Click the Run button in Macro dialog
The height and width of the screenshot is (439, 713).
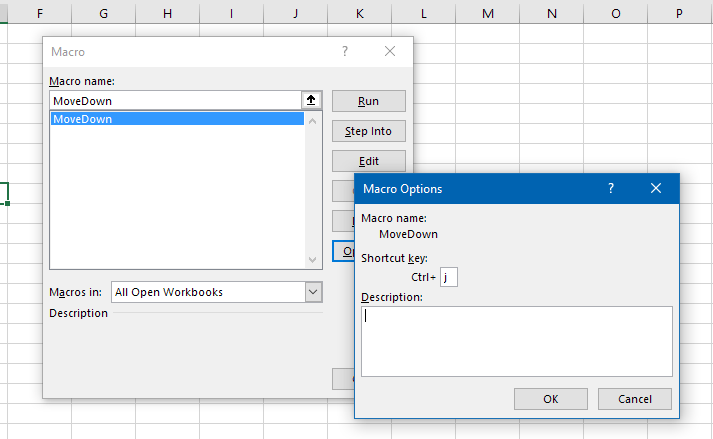[x=368, y=101]
